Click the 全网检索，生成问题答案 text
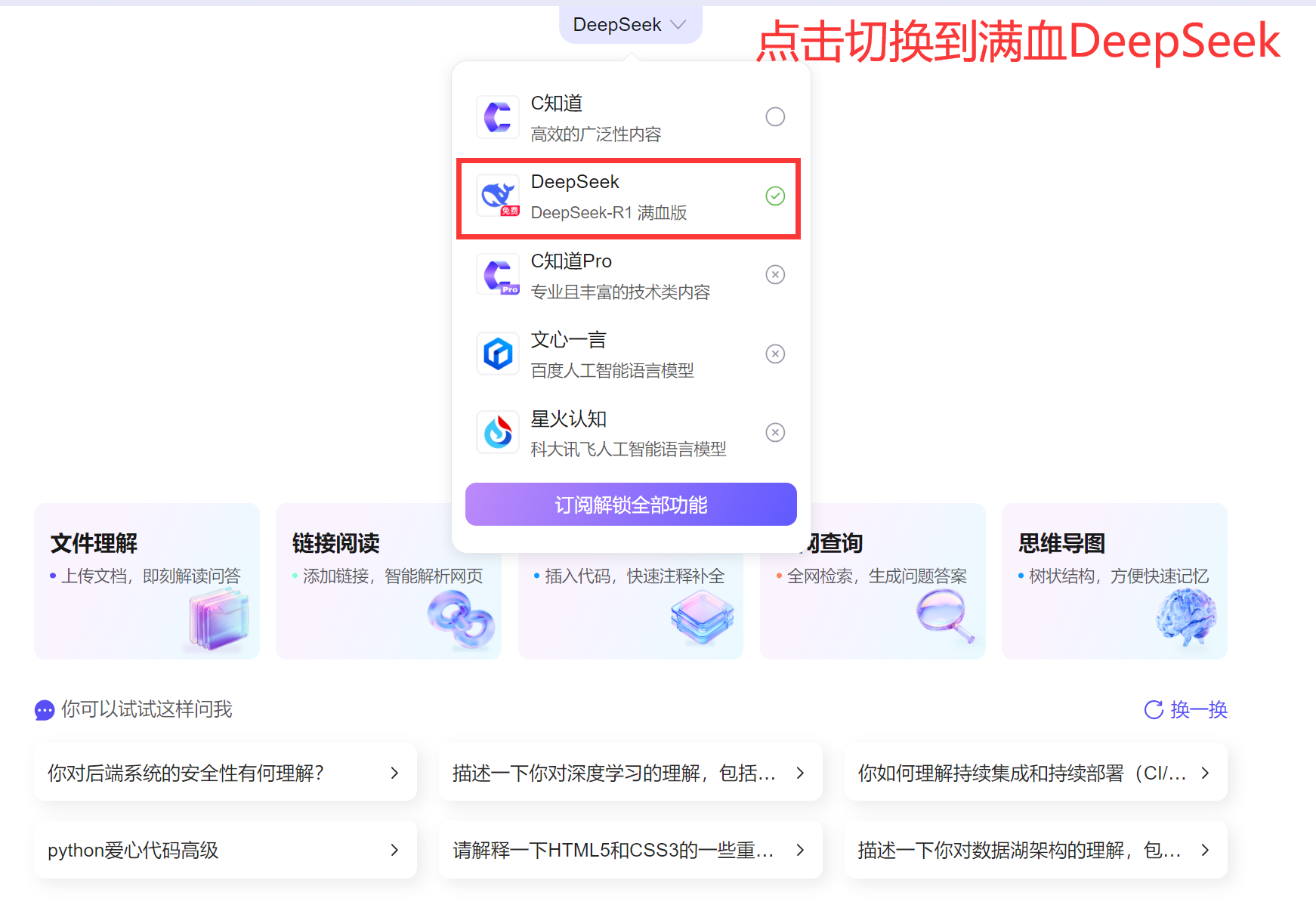This screenshot has width=1316, height=911. [877, 576]
